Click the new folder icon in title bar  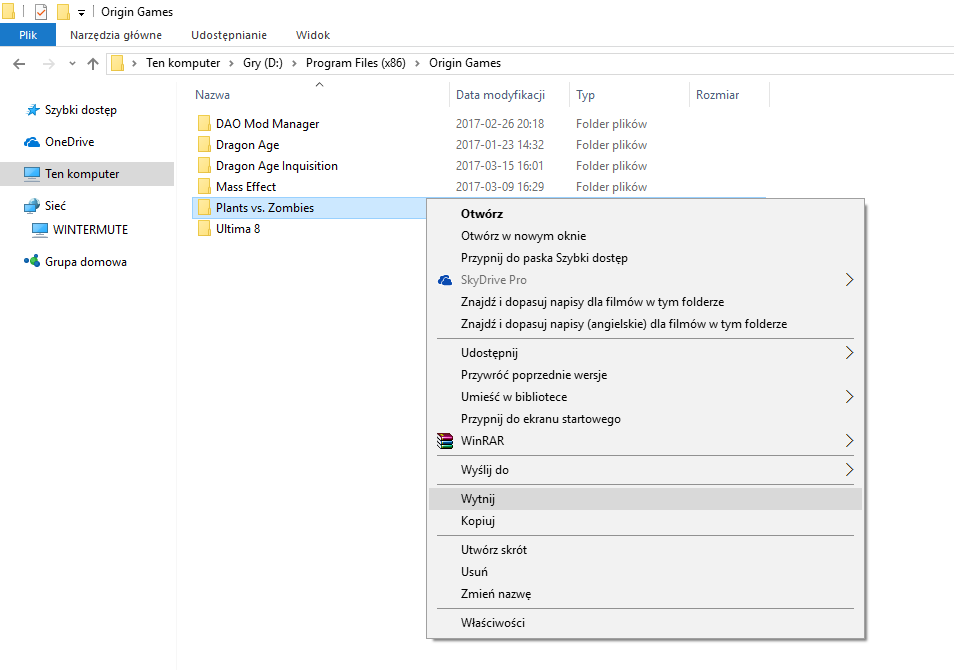(x=63, y=12)
